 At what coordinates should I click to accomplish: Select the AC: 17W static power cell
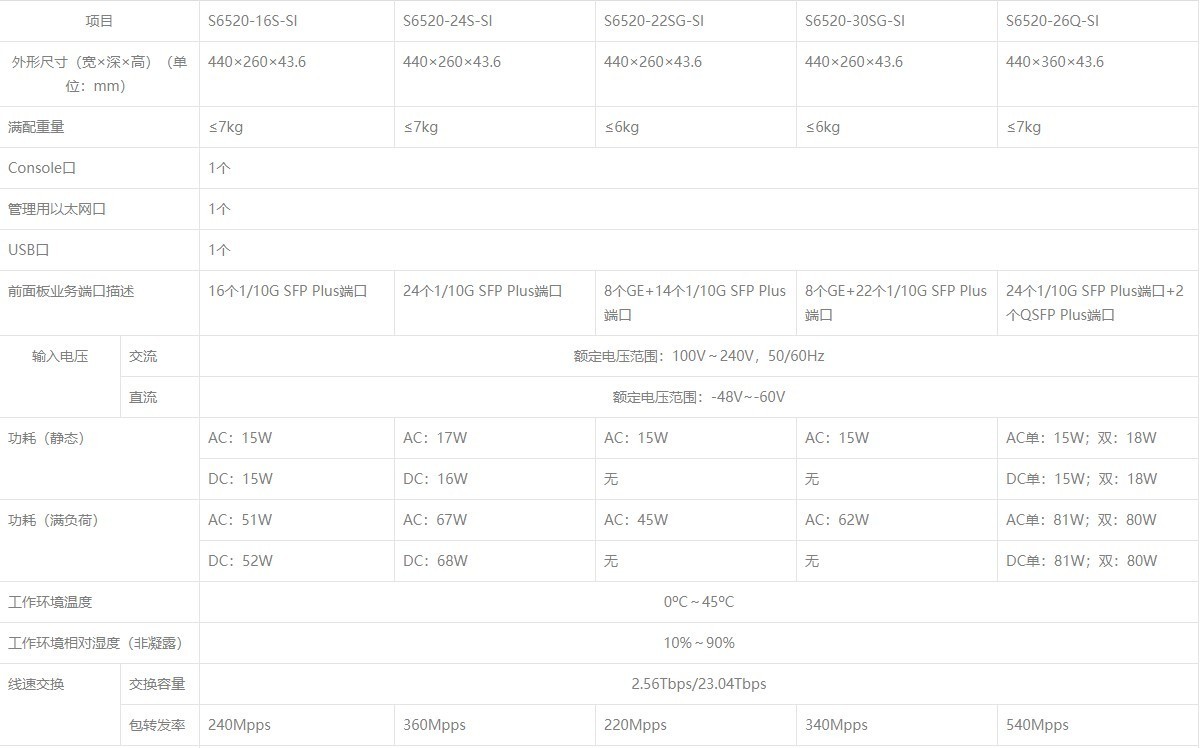(435, 438)
